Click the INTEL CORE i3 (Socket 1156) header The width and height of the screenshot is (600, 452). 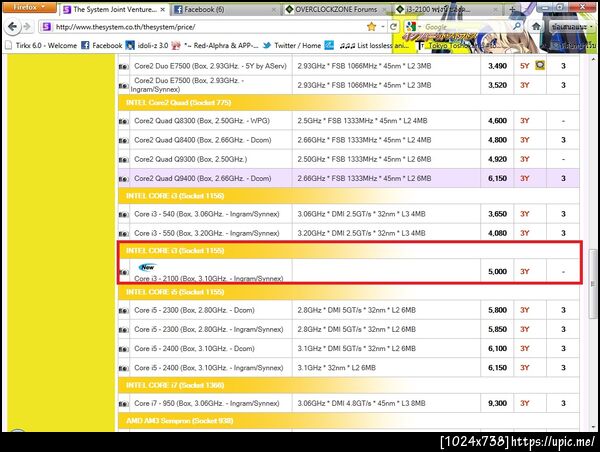(175, 196)
